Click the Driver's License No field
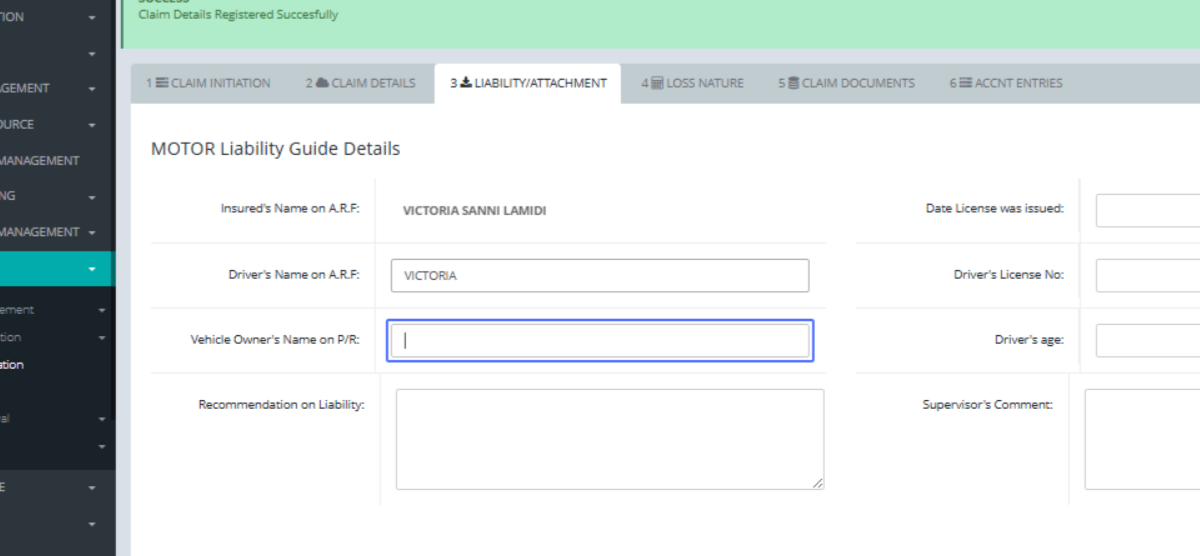 point(1147,275)
